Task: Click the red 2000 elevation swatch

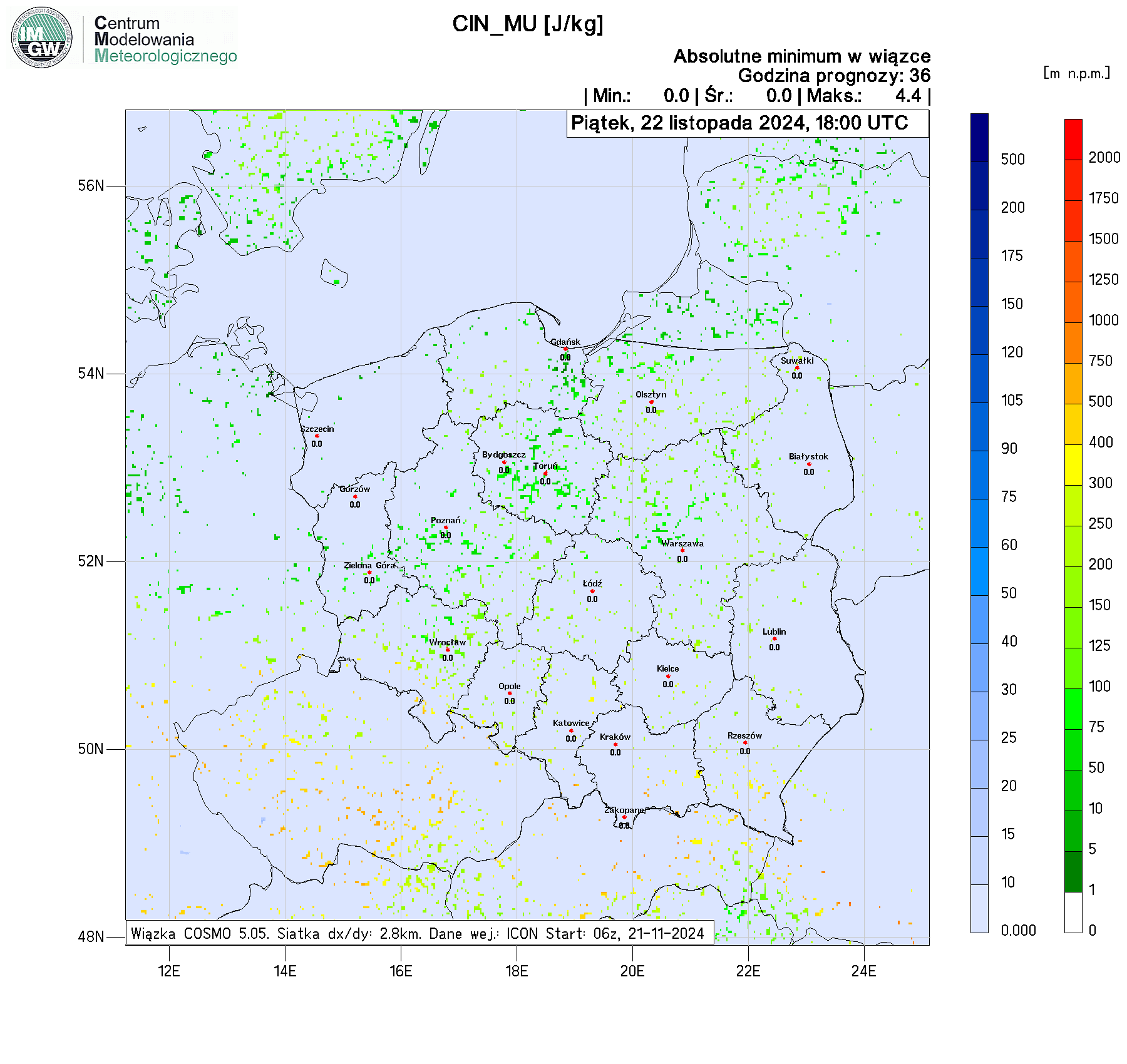Action: pos(1073,140)
